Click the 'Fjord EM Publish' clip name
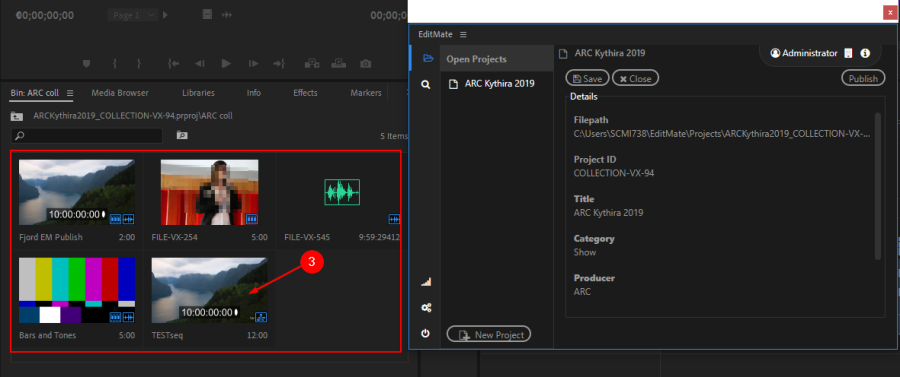The height and width of the screenshot is (377, 900). click(x=51, y=237)
